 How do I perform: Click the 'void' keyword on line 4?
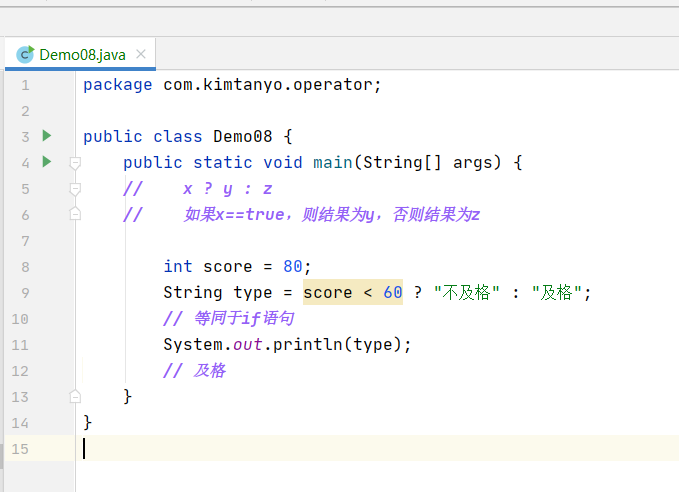click(x=283, y=163)
